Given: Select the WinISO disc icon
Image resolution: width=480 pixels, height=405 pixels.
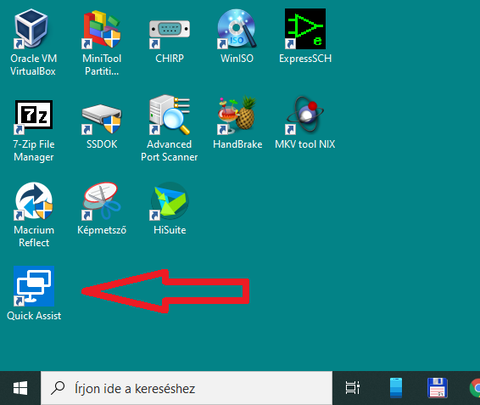Looking at the screenshot, I should pos(237,29).
